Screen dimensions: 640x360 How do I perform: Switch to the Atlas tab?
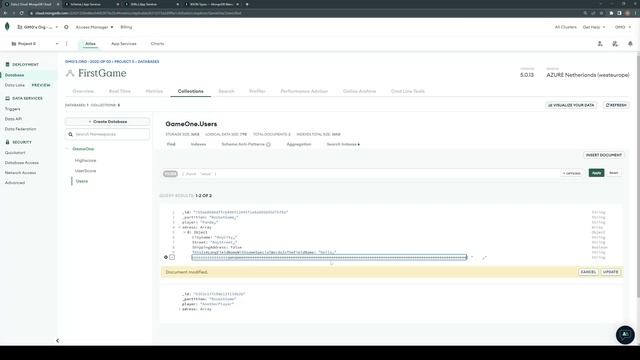[90, 44]
